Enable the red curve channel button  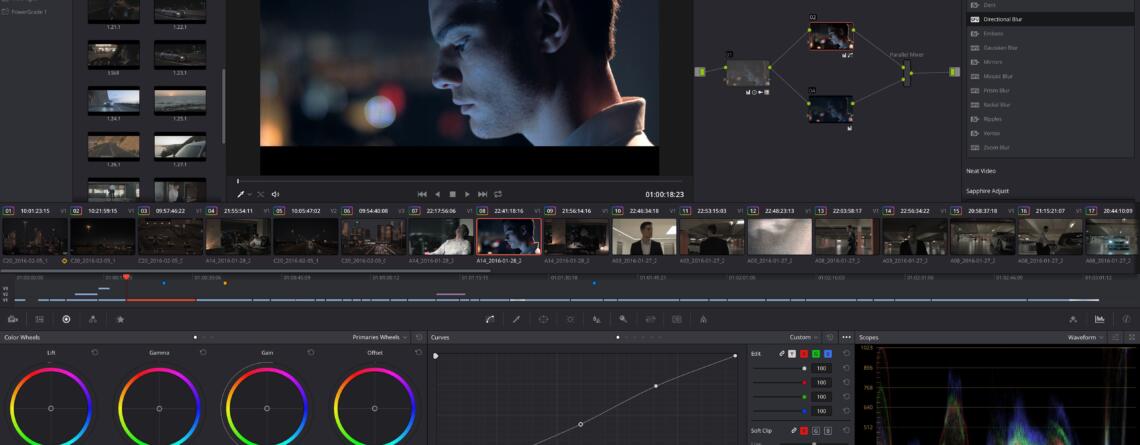[x=803, y=353]
